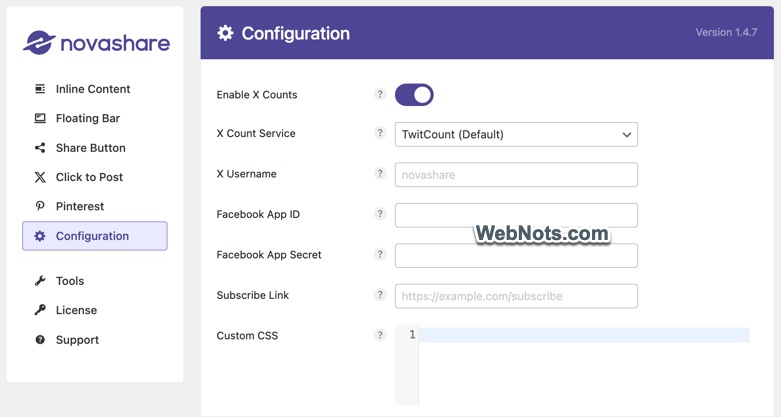Click the Inline Content sidebar icon
The height and width of the screenshot is (417, 781).
[40, 89]
